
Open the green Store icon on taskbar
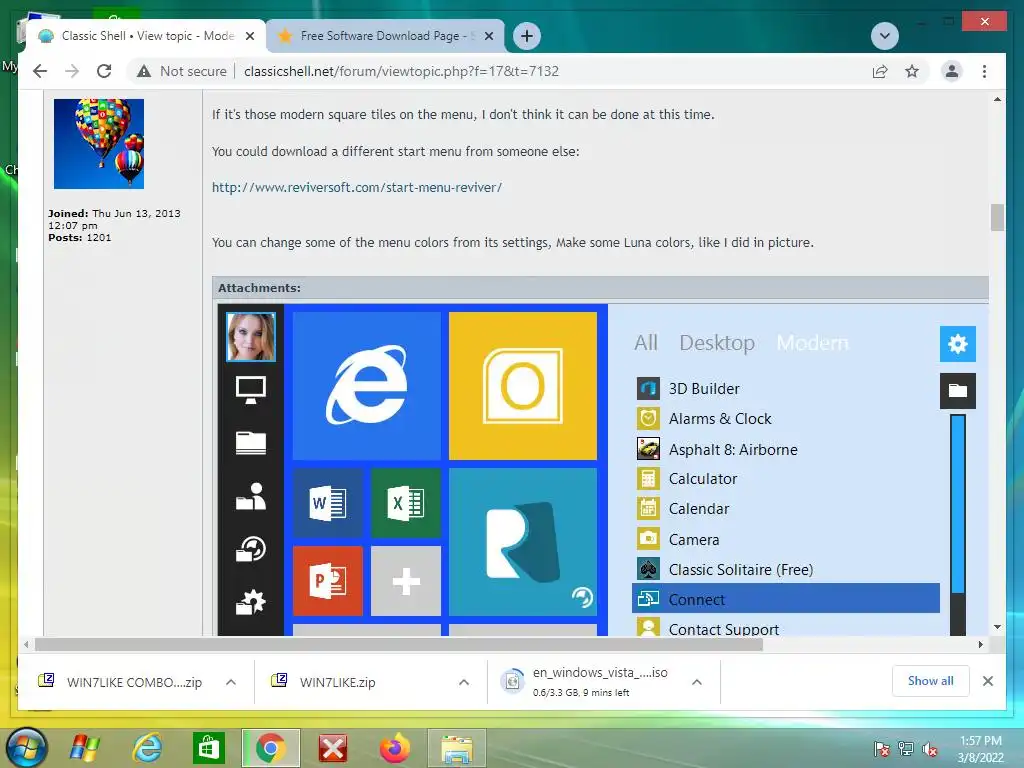(208, 748)
